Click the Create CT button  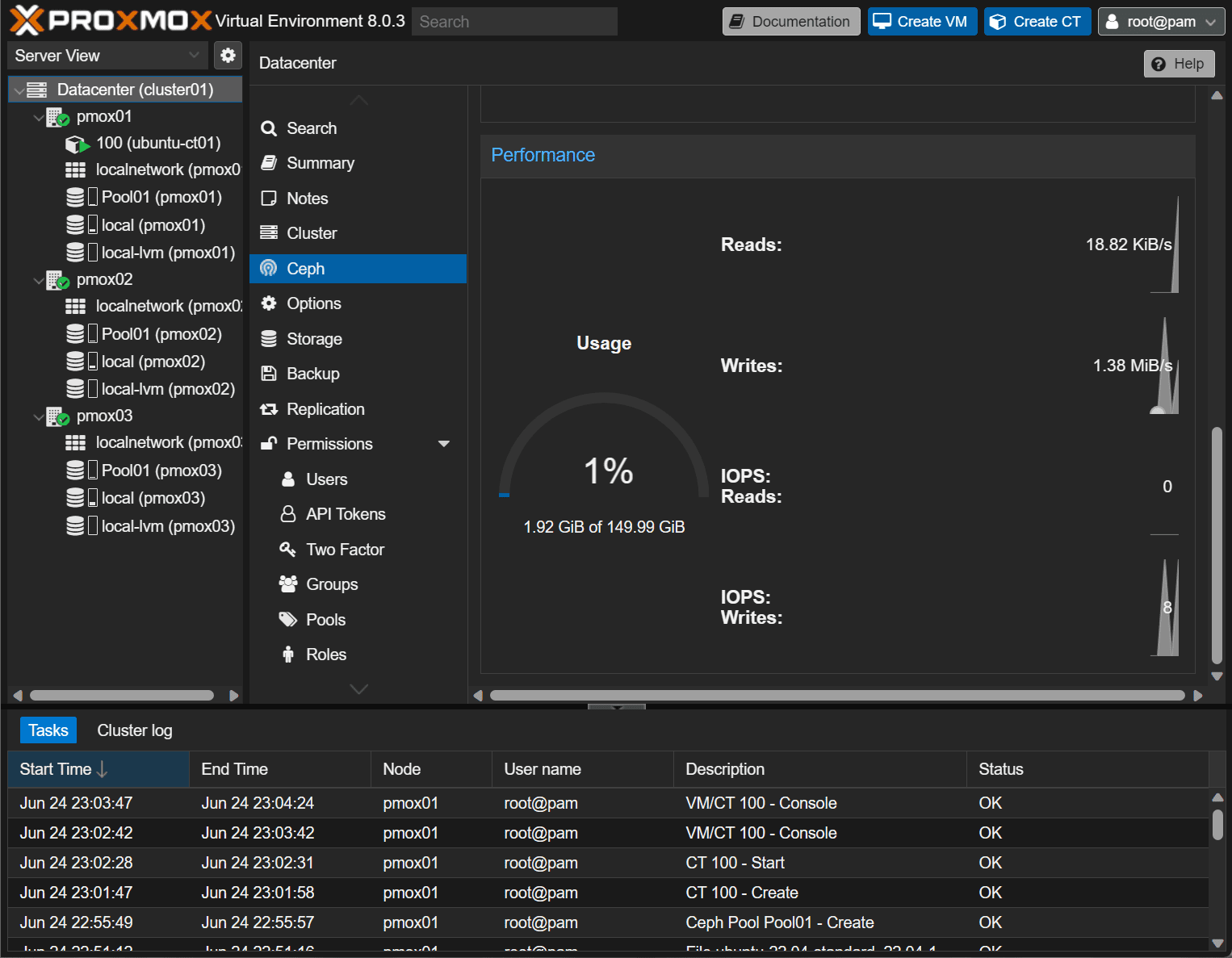[x=1037, y=22]
